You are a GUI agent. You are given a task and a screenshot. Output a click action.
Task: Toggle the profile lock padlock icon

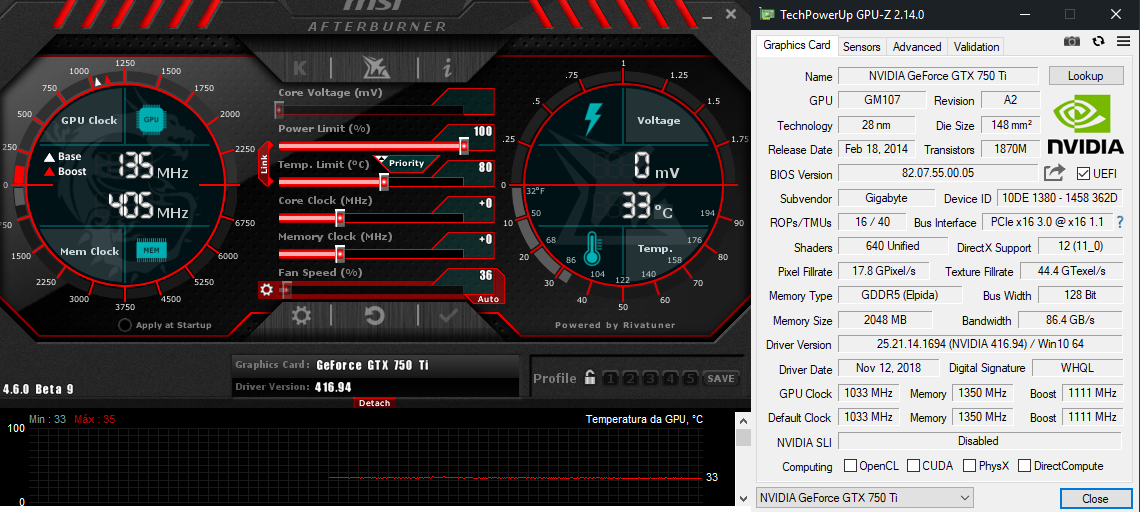point(590,377)
